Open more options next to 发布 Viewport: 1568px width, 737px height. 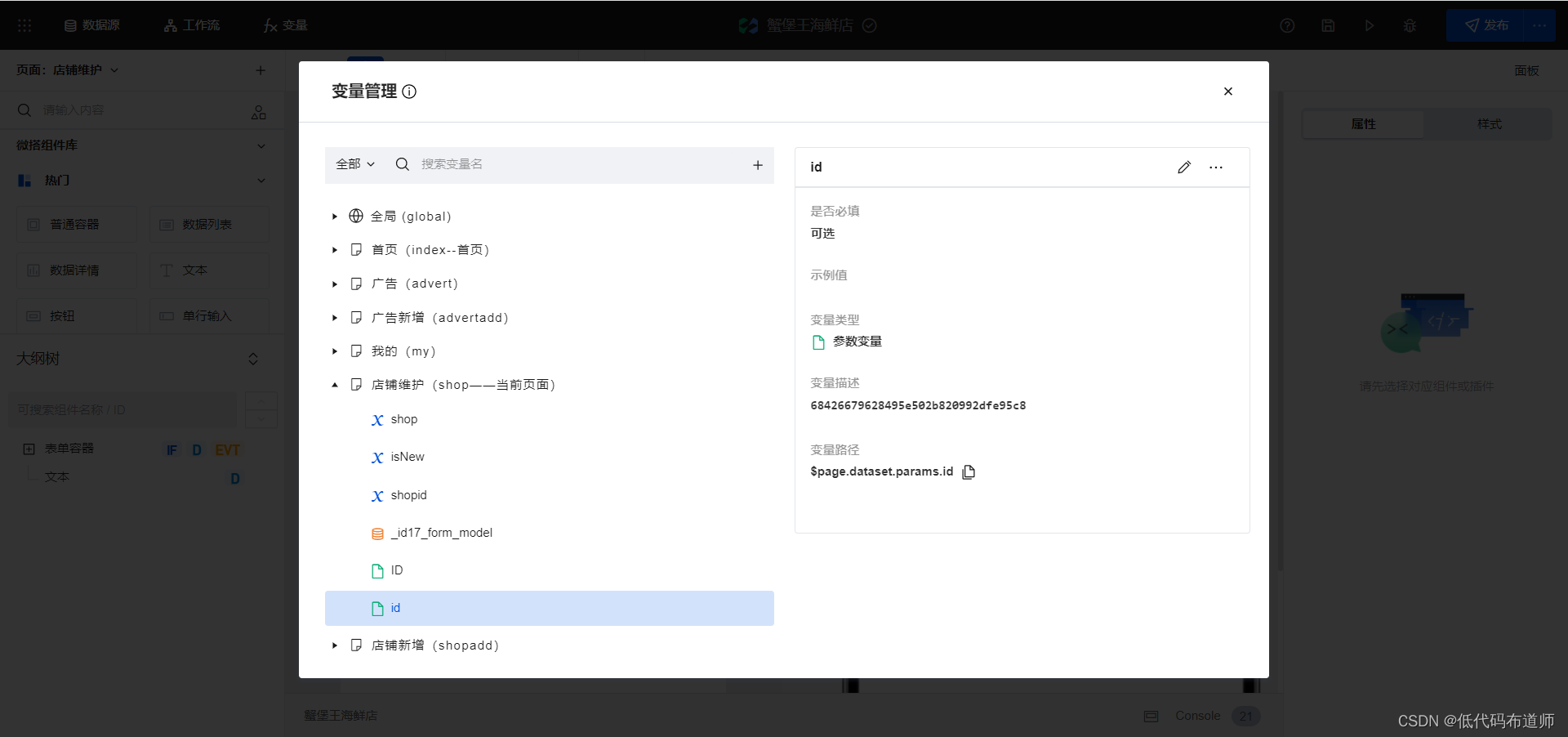click(1539, 25)
